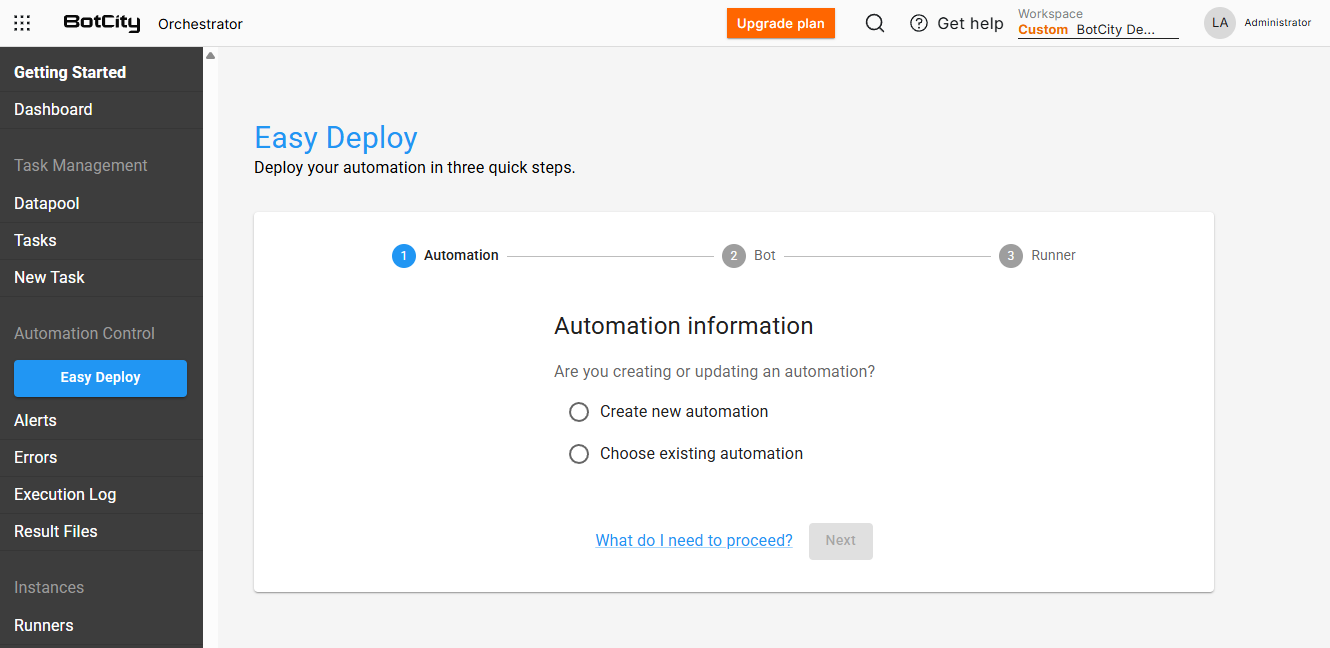
Task: Click the Runner step label
Action: coord(1054,256)
